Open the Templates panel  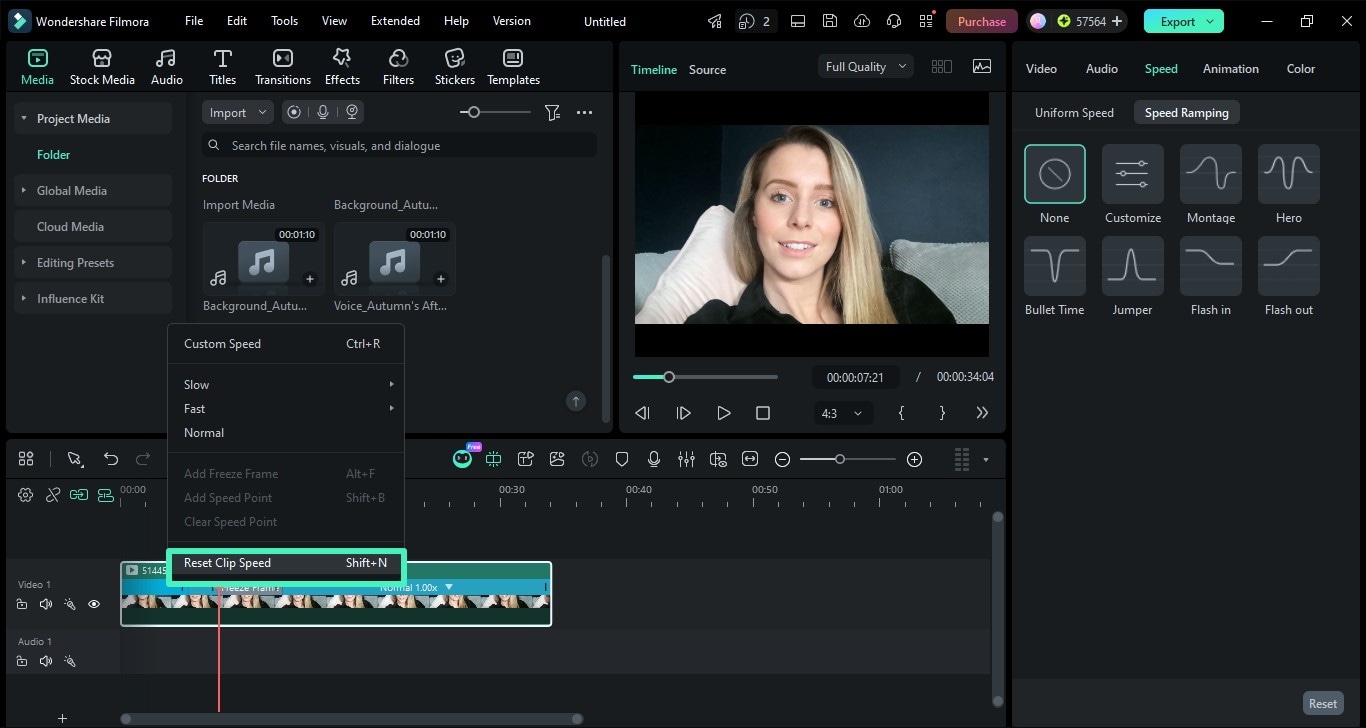click(513, 67)
